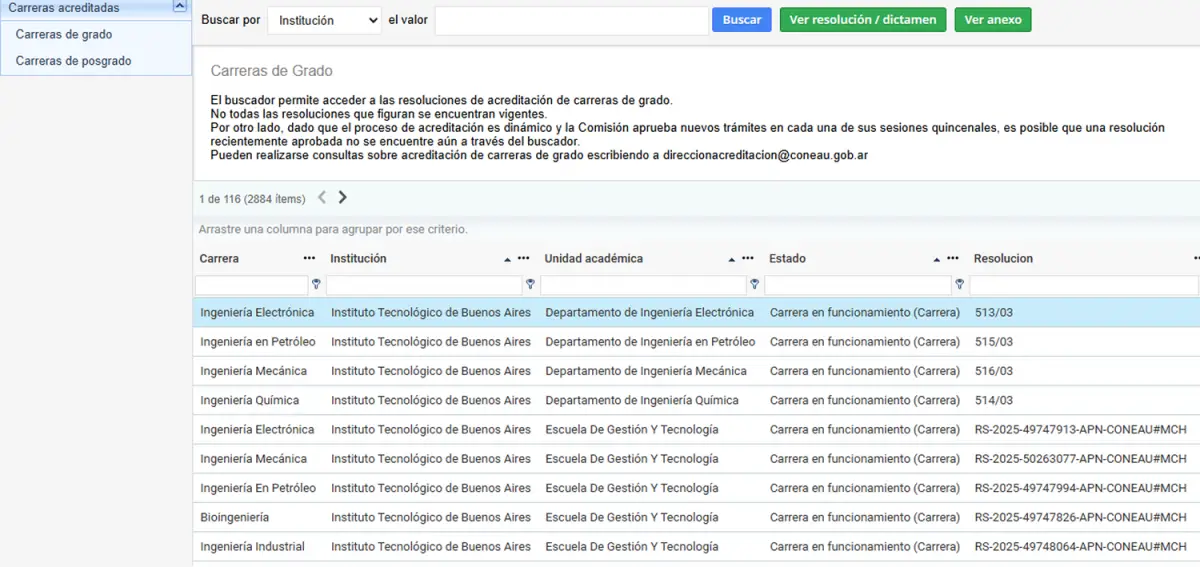This screenshot has height=567, width=1200.
Task: Select the Ingeniería en Petróleo 515/03 row
Action: click(696, 342)
